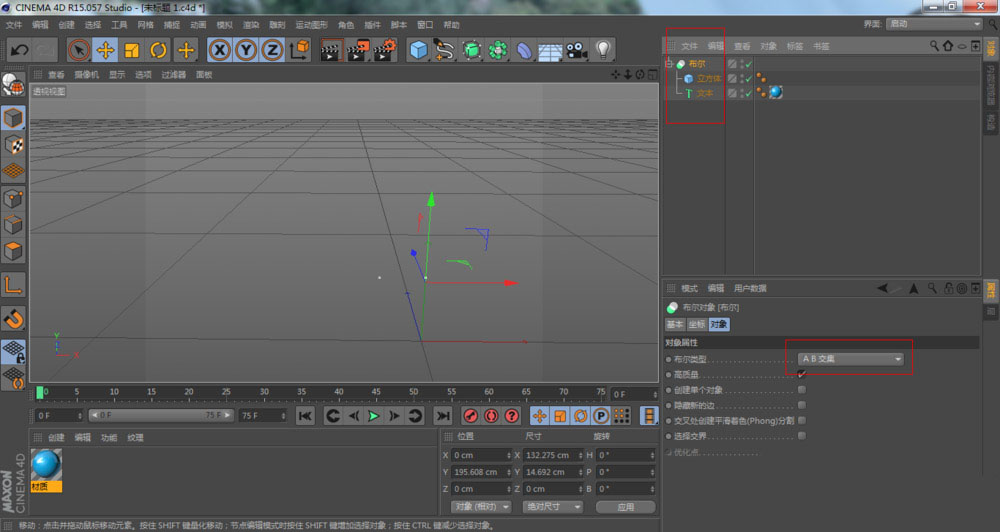Open the viewport 摄像机 menu
1000x532 pixels.
tap(86, 75)
